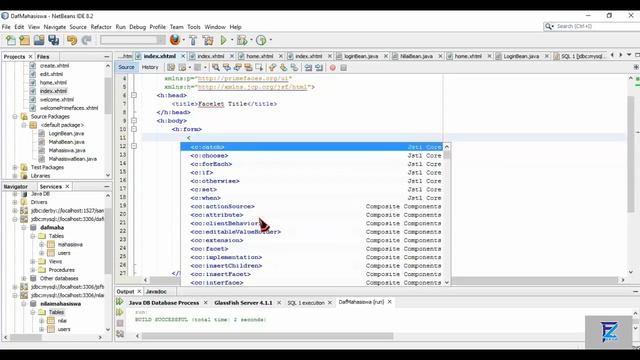The height and width of the screenshot is (360, 640).
Task: Toggle Highlight Search in the editor toolbar
Action: pyautogui.click(x=248, y=67)
